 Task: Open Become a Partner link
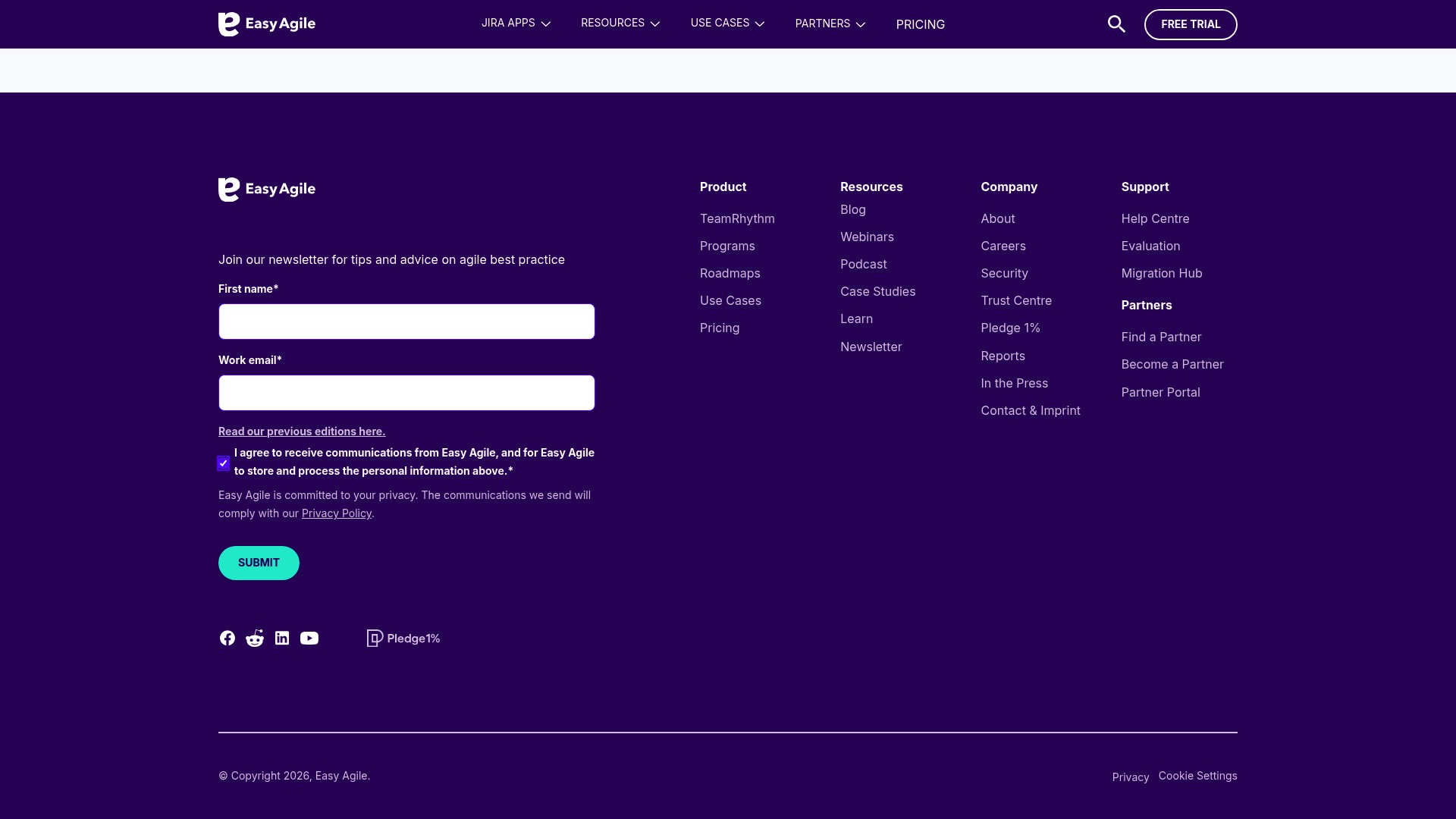(x=1172, y=364)
